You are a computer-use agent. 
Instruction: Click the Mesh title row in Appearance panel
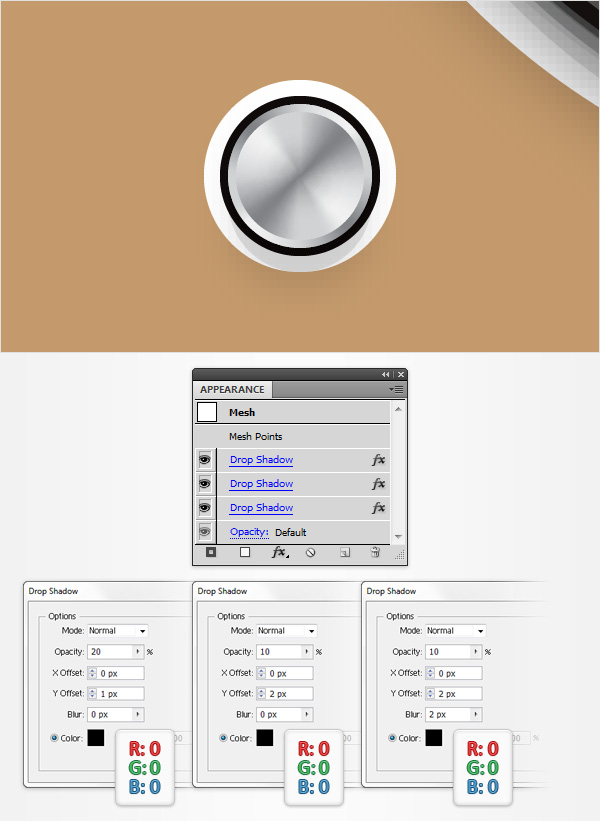point(292,413)
